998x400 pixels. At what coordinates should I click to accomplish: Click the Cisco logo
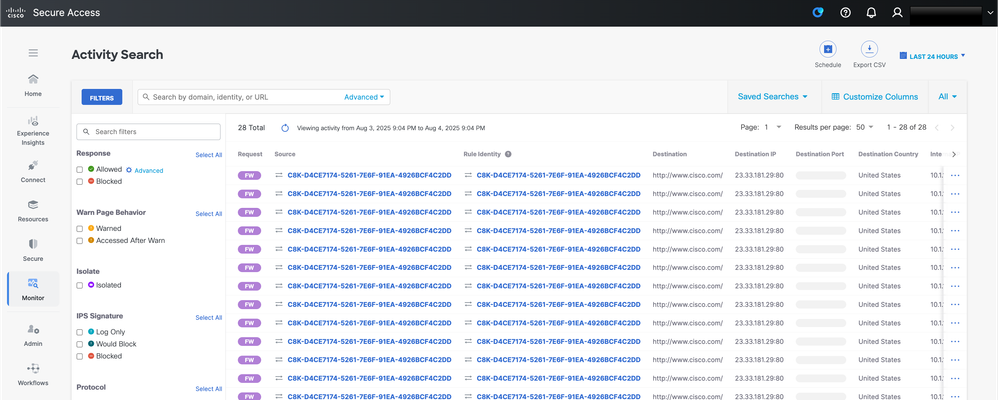tap(15, 13)
